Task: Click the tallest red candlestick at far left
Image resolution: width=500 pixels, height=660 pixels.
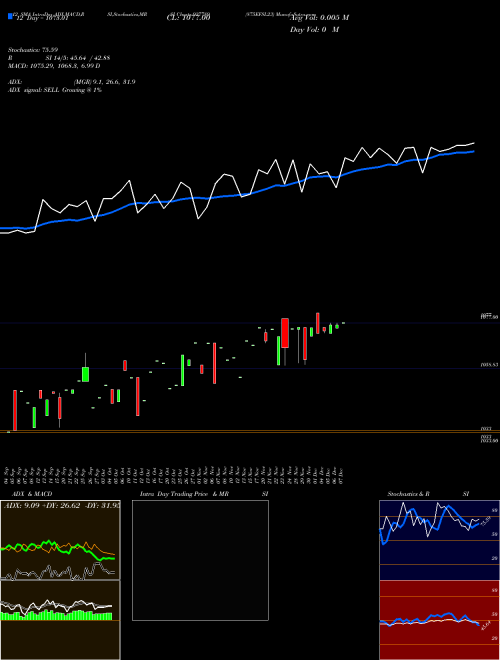Action: pyautogui.click(x=15, y=410)
